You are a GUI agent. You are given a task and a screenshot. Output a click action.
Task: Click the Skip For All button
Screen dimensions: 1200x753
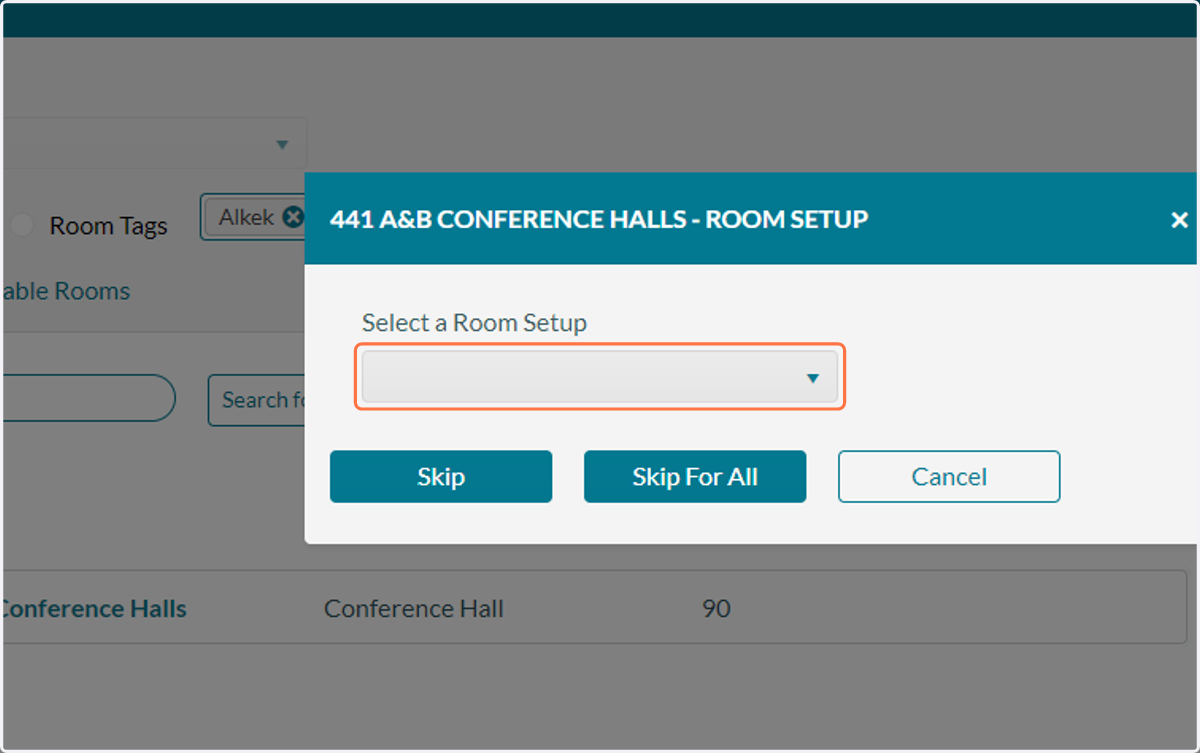coord(695,476)
